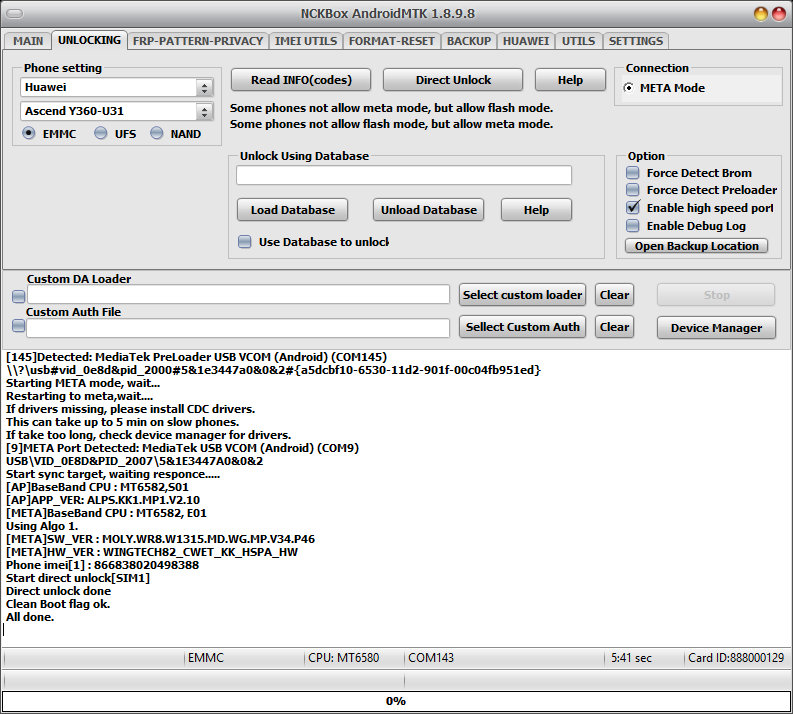This screenshot has height=714, width=793.
Task: Click 'Clean Boot flag ok.' log line
Action: pos(58,604)
